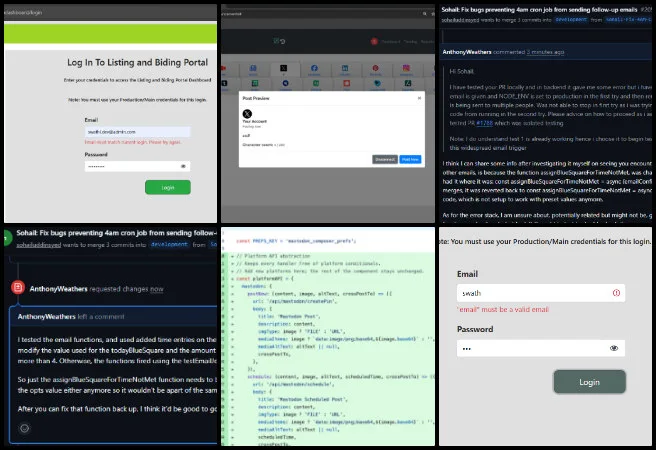
Task: Click the red notification badge in header
Action: (x=376, y=42)
